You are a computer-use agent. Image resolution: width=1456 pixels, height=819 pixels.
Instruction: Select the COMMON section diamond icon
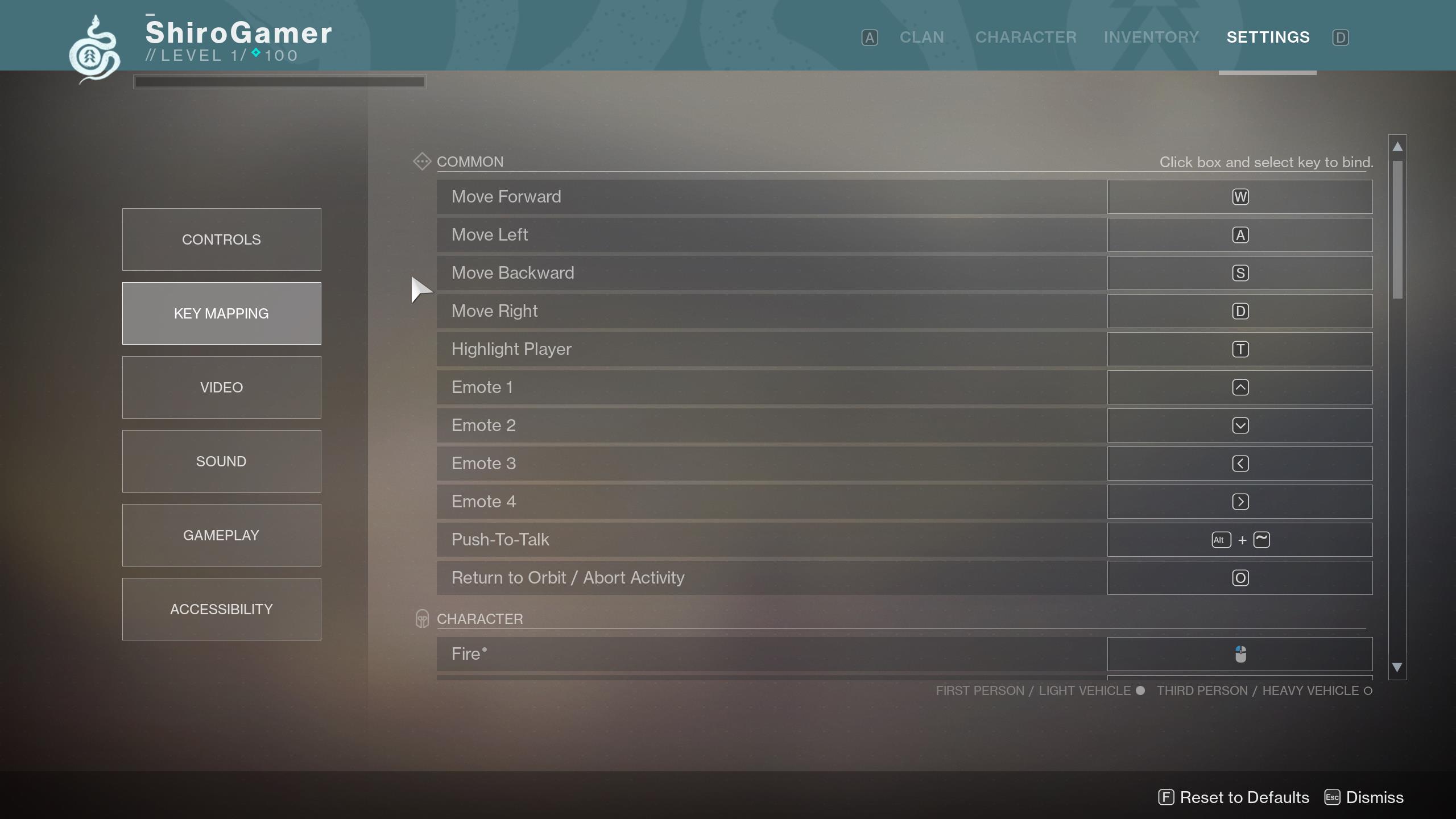click(x=421, y=161)
